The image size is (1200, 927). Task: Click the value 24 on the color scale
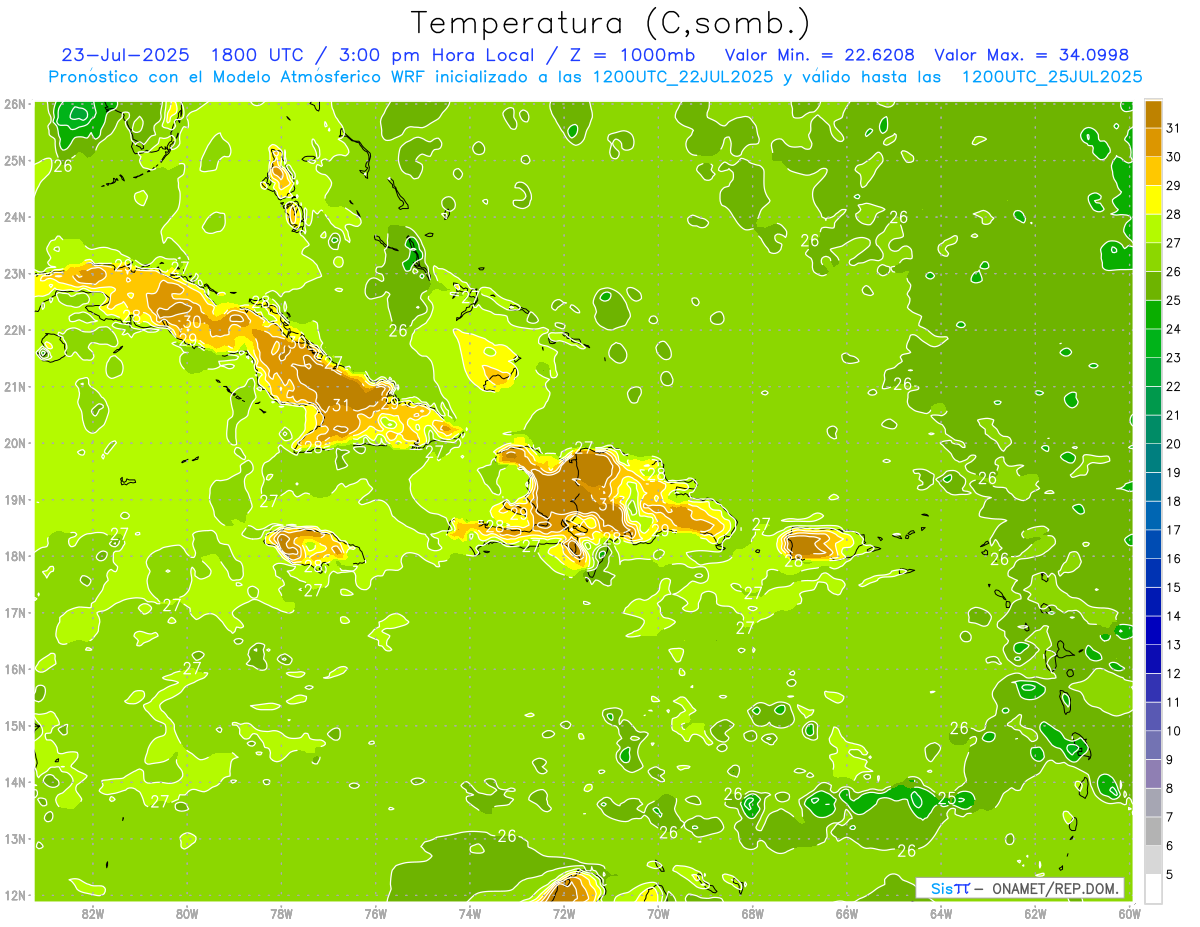pyautogui.click(x=1174, y=329)
